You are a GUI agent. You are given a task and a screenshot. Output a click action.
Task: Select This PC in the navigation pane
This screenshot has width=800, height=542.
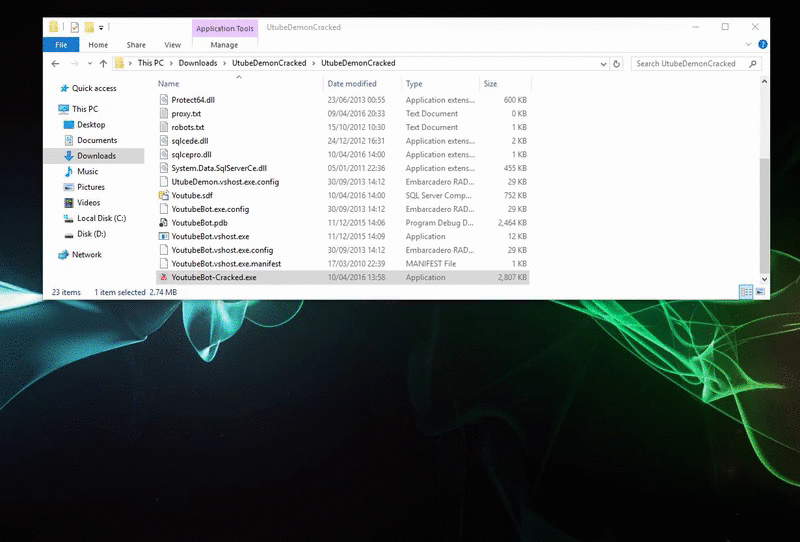[x=85, y=109]
